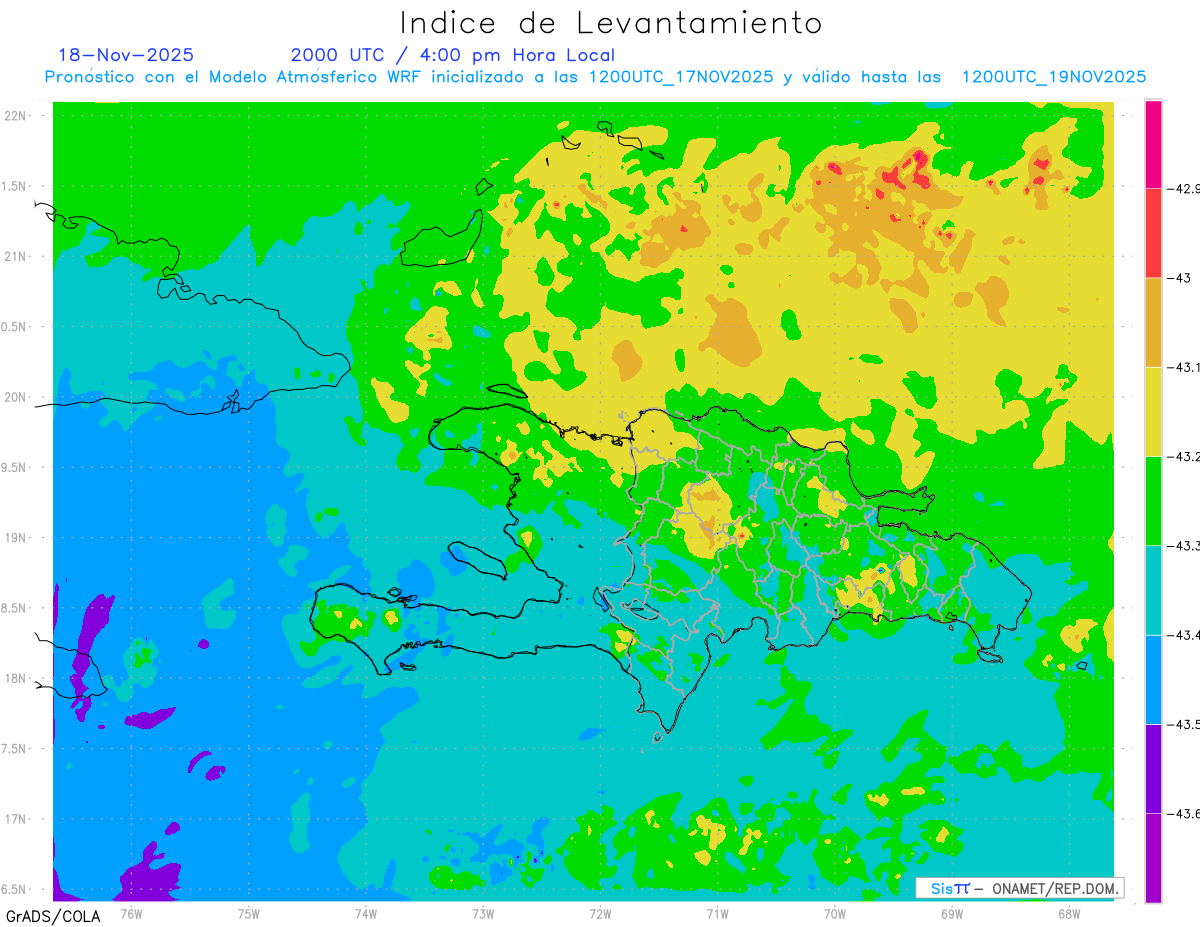Pick the orange colorbar segment
This screenshot has width=1200, height=927.
[1153, 322]
